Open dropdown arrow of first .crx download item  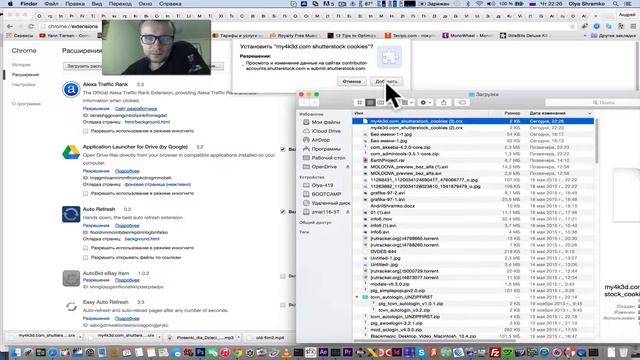tap(80, 338)
